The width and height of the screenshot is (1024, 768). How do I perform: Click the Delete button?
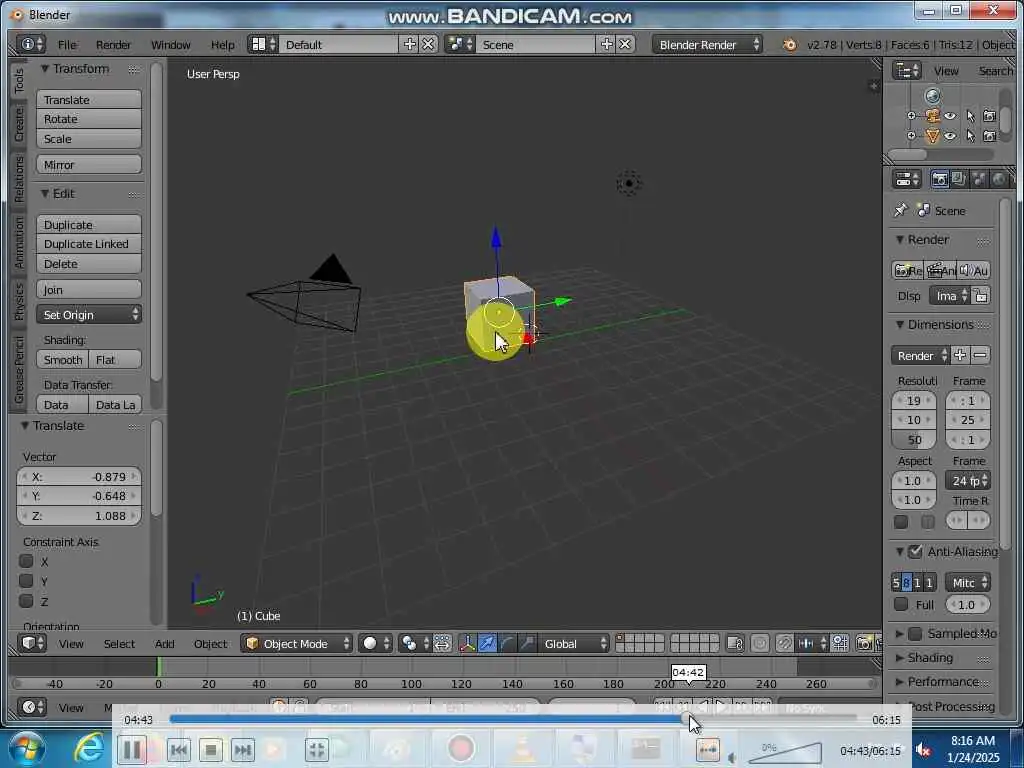89,264
